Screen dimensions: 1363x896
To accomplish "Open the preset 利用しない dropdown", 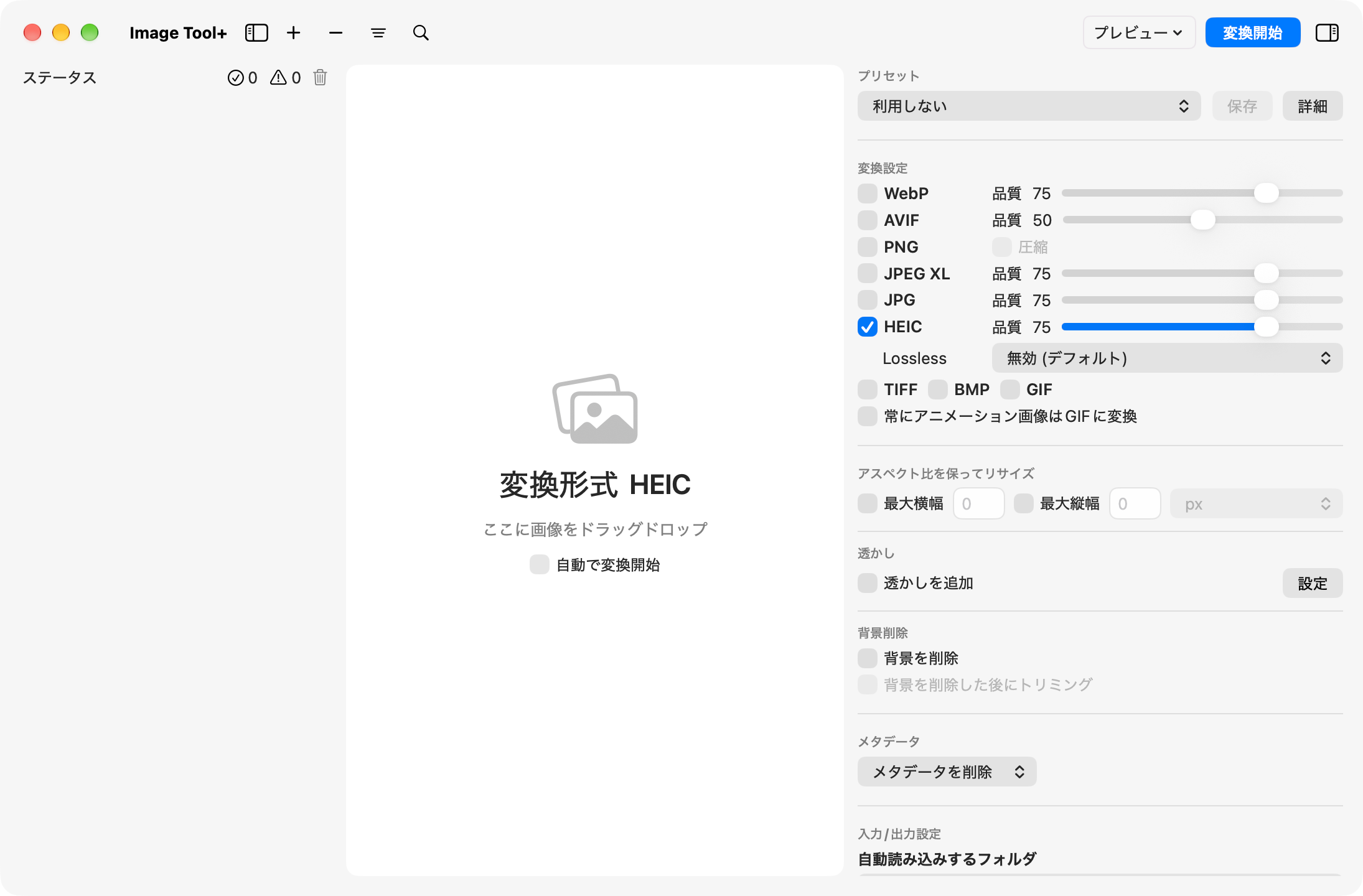I will [x=1029, y=106].
